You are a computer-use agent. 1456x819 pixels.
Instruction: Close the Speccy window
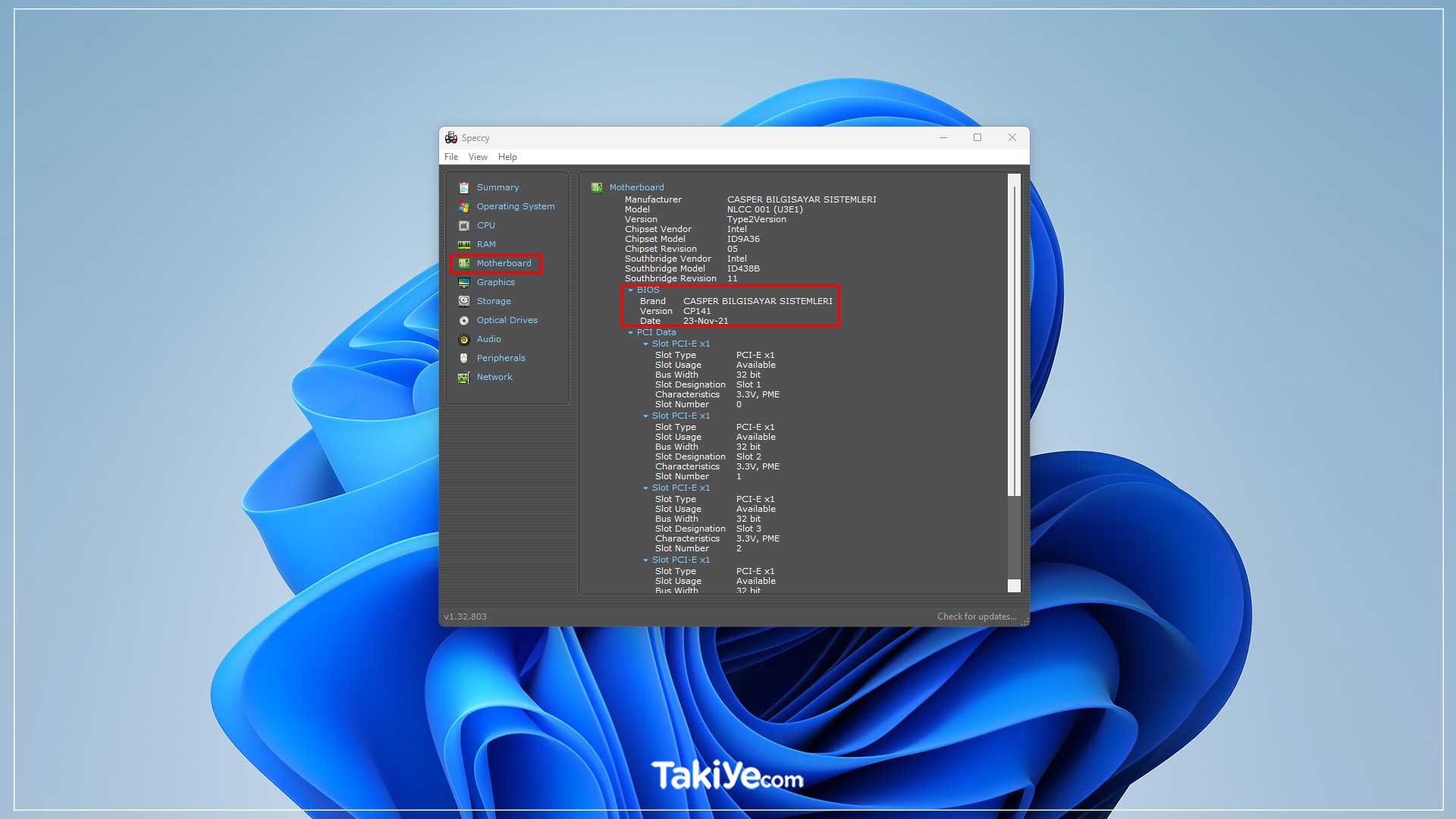point(1012,137)
